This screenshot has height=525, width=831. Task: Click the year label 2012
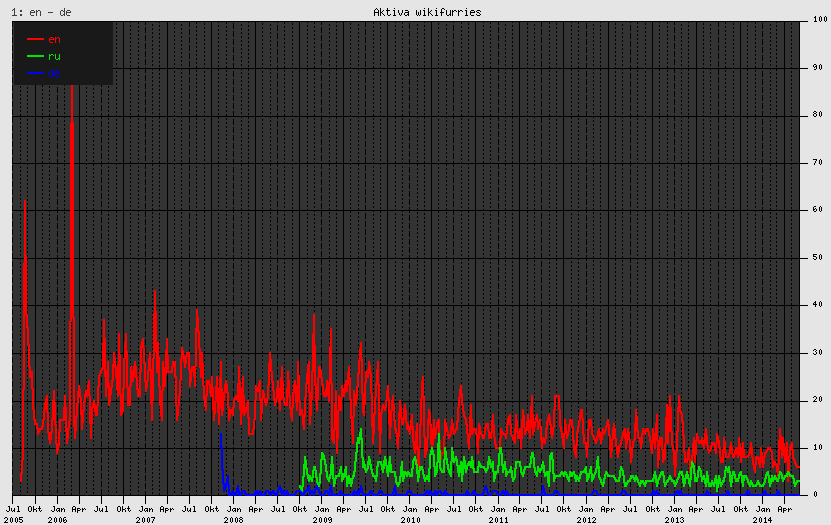(x=586, y=520)
